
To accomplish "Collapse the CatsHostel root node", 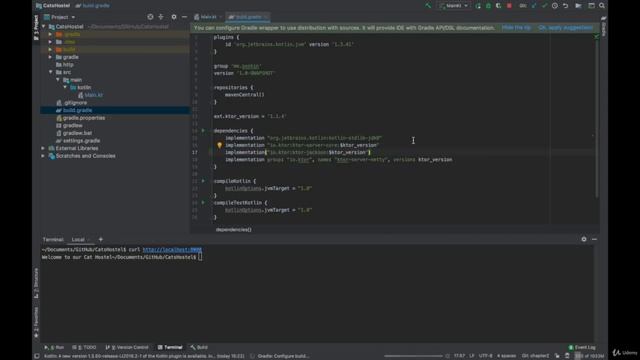I will coord(44,27).
